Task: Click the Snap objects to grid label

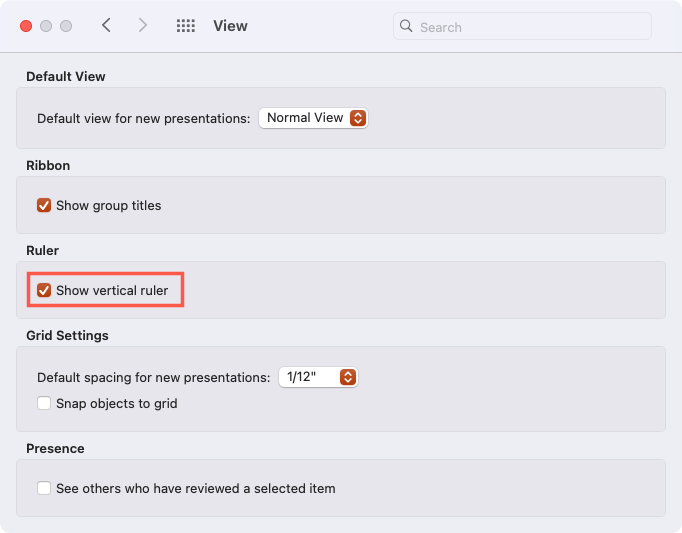Action: pyautogui.click(x=117, y=403)
